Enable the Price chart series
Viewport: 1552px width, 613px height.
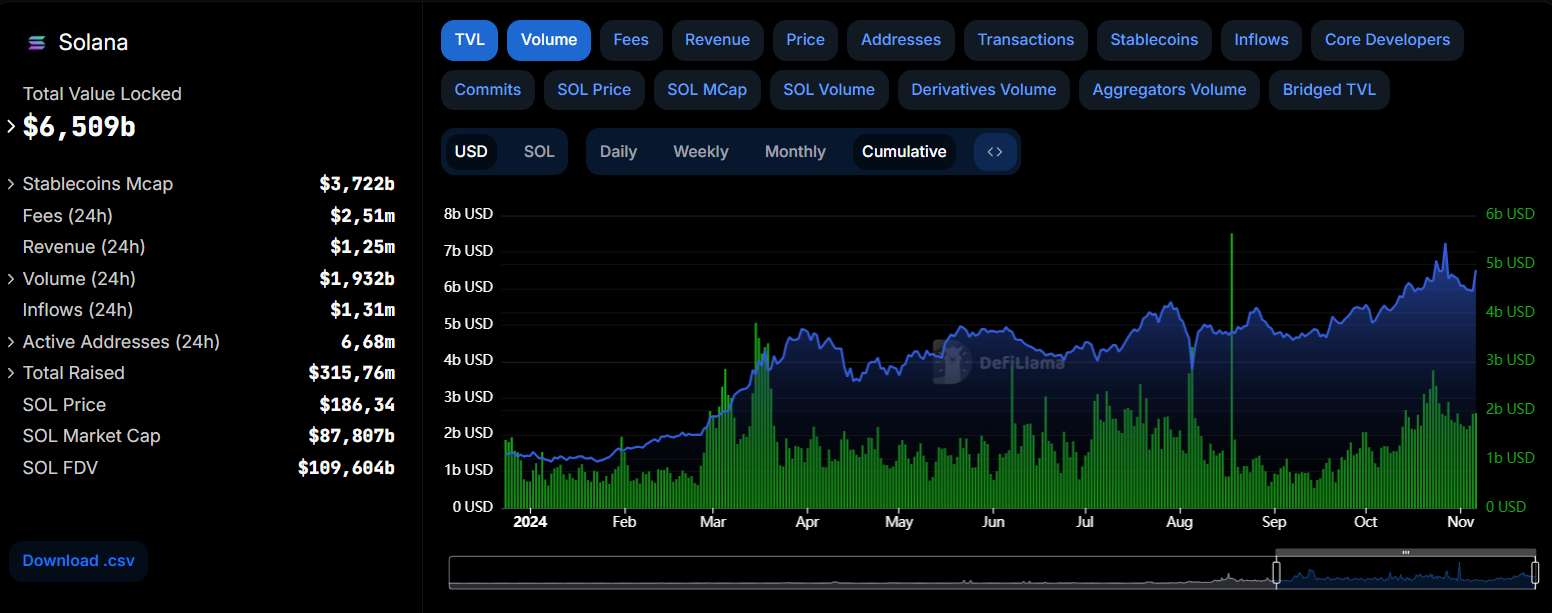tap(805, 40)
